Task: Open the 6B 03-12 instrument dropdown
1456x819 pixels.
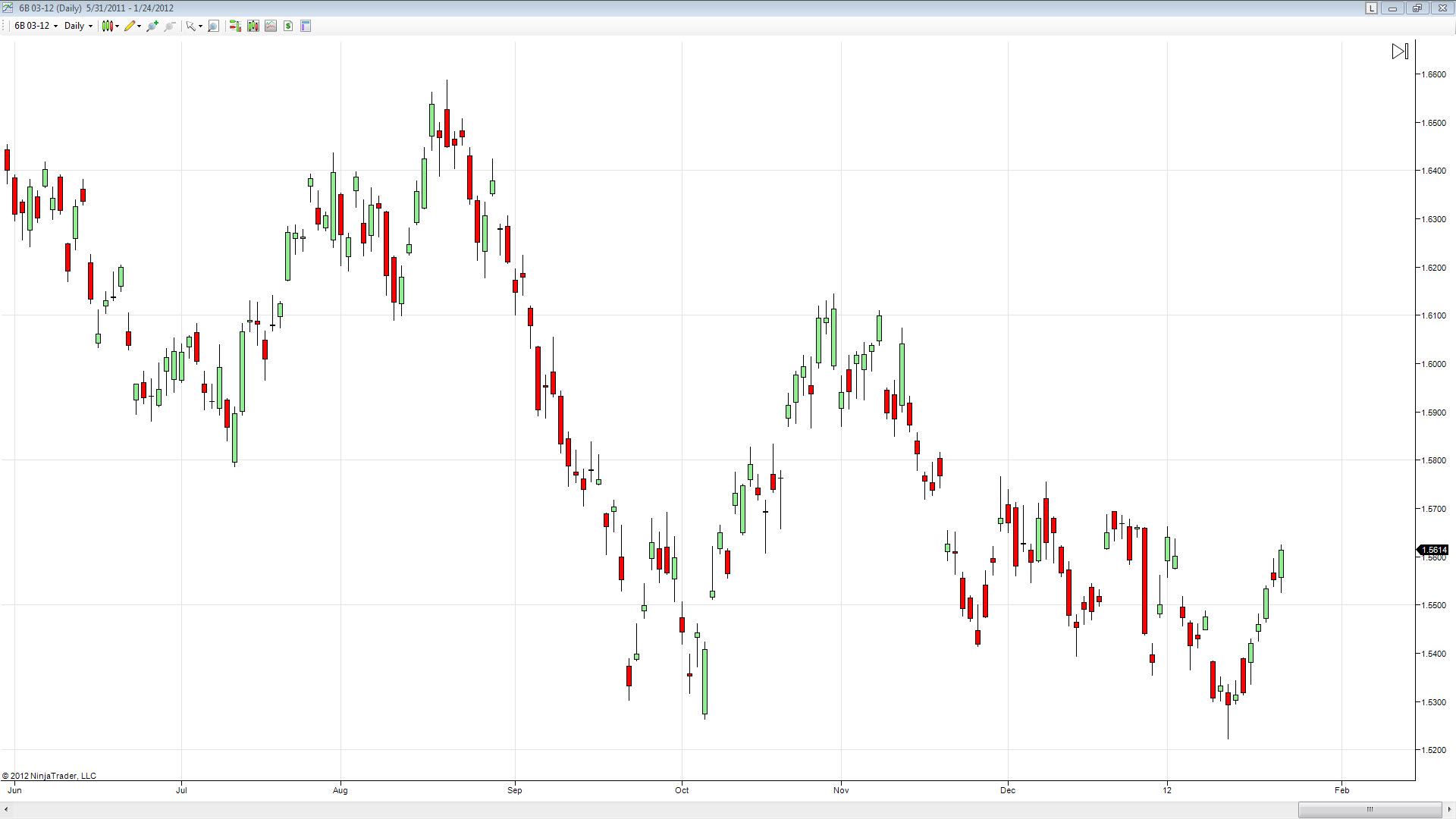Action: (36, 26)
